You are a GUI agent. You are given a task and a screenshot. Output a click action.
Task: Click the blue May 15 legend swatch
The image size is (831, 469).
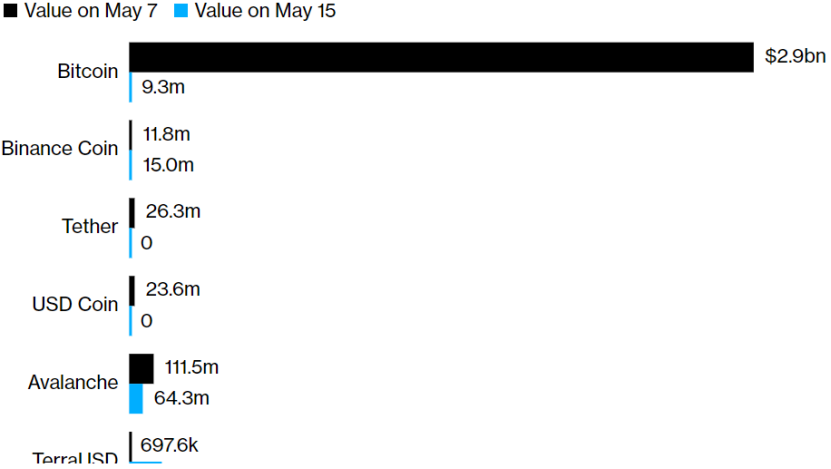(x=181, y=12)
